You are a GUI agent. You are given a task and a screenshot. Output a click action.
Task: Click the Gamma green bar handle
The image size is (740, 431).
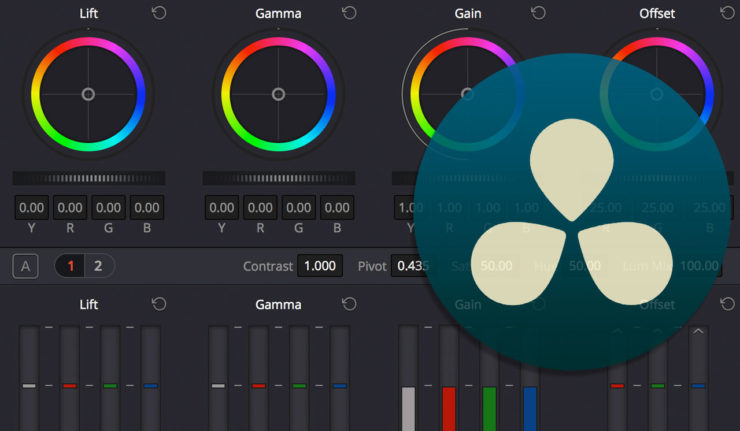point(299,386)
